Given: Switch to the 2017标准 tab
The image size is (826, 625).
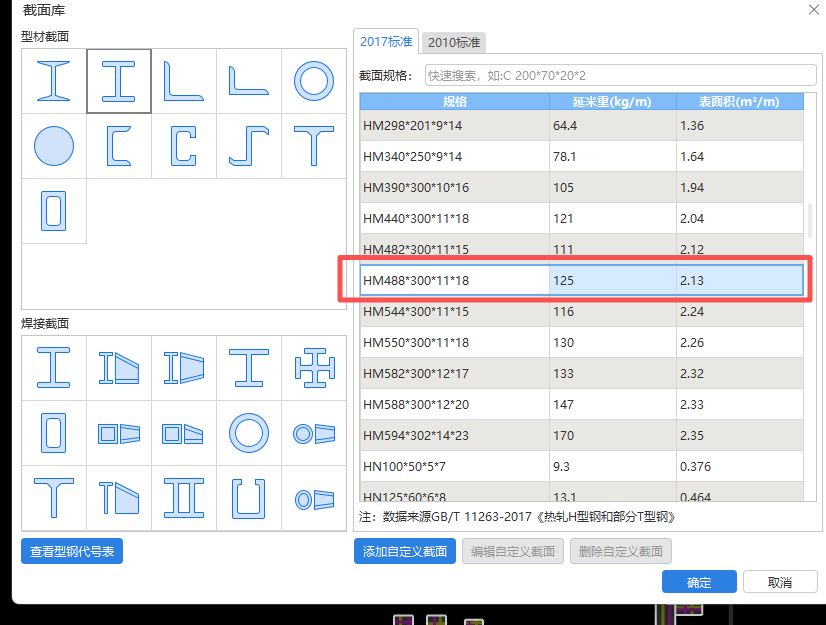Looking at the screenshot, I should 386,42.
